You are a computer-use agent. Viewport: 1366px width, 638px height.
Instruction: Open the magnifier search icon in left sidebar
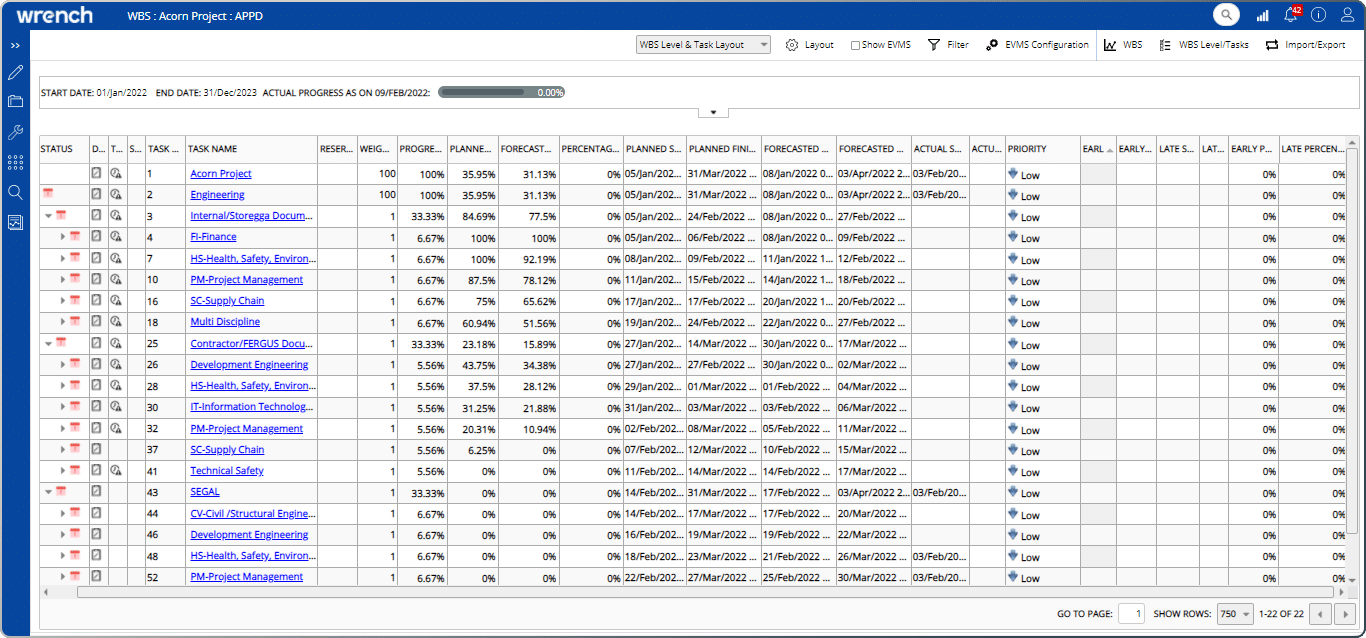click(x=15, y=192)
